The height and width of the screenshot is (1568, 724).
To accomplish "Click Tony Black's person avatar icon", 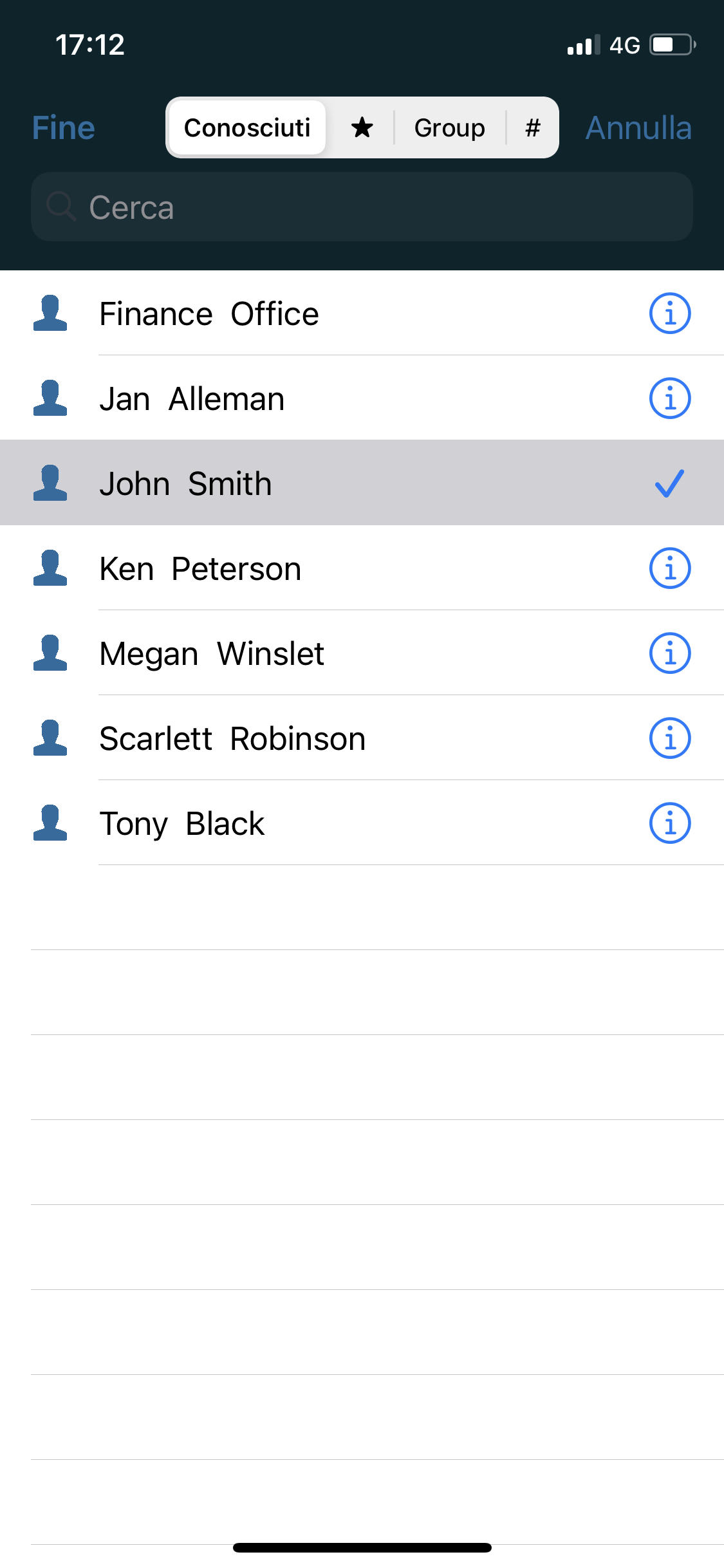I will pos(50,823).
